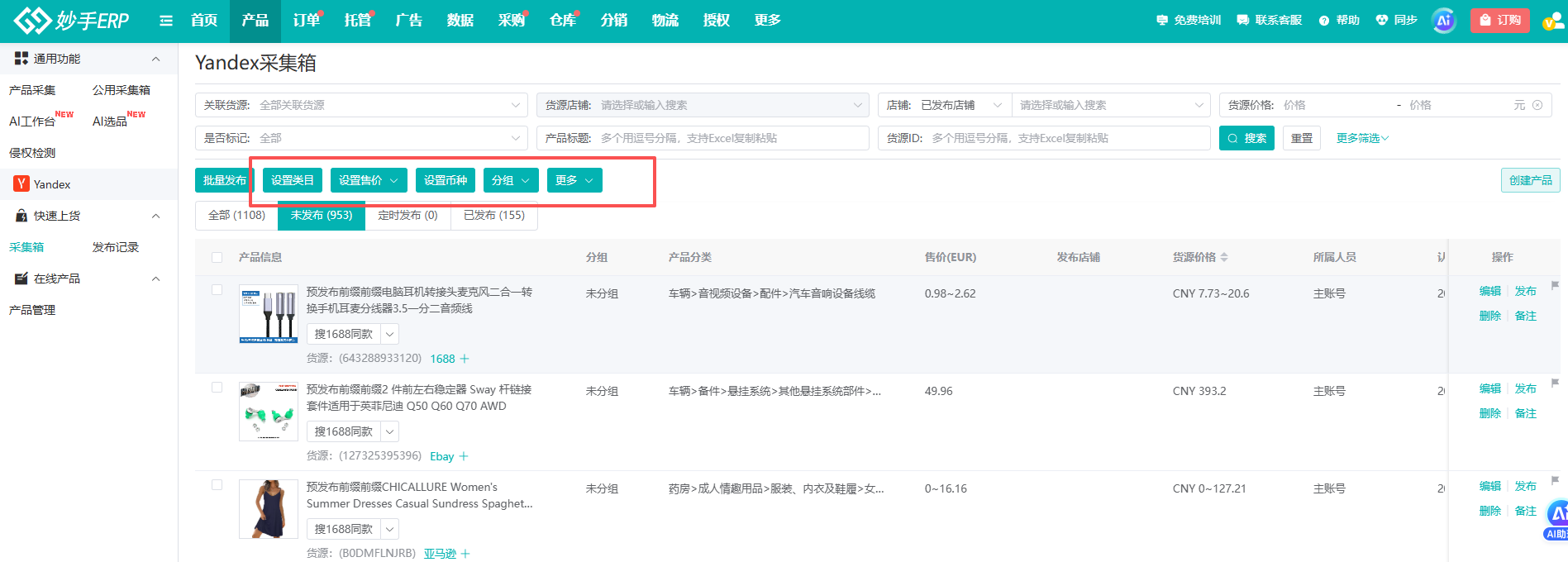Open the 帮助 help menu

point(1339,20)
